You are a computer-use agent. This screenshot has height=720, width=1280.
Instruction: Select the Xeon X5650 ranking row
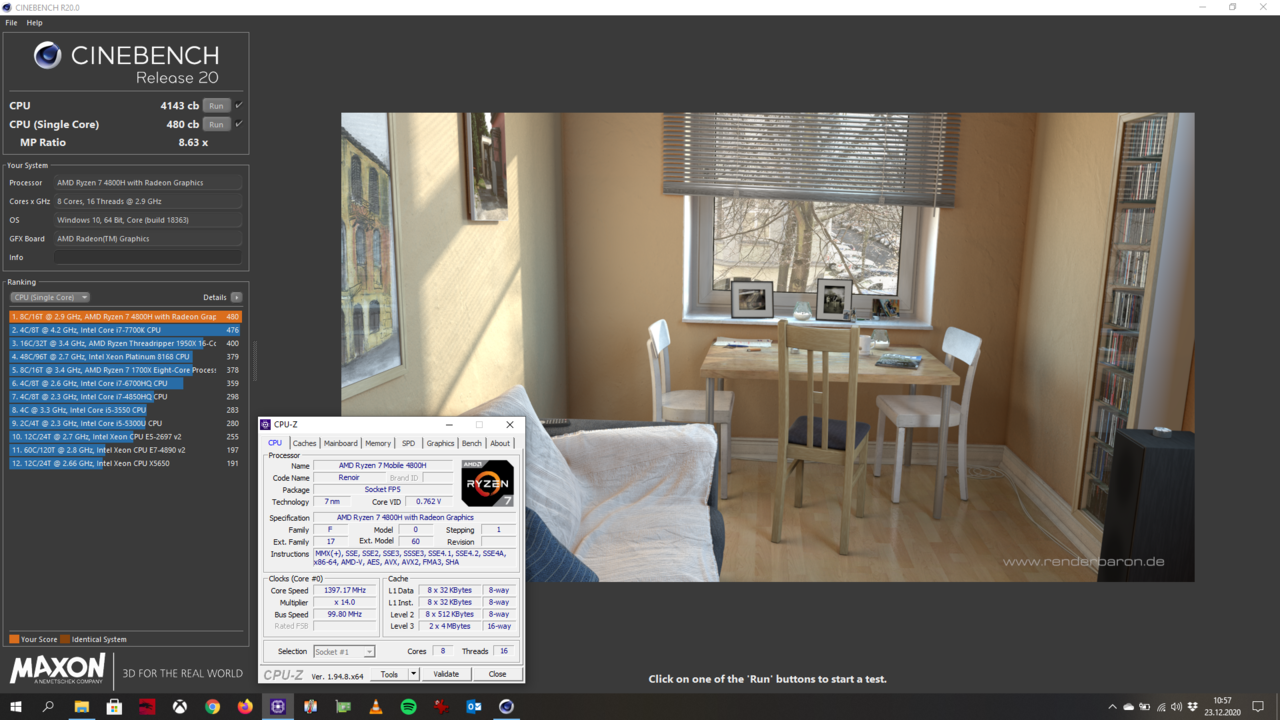pyautogui.click(x=125, y=463)
